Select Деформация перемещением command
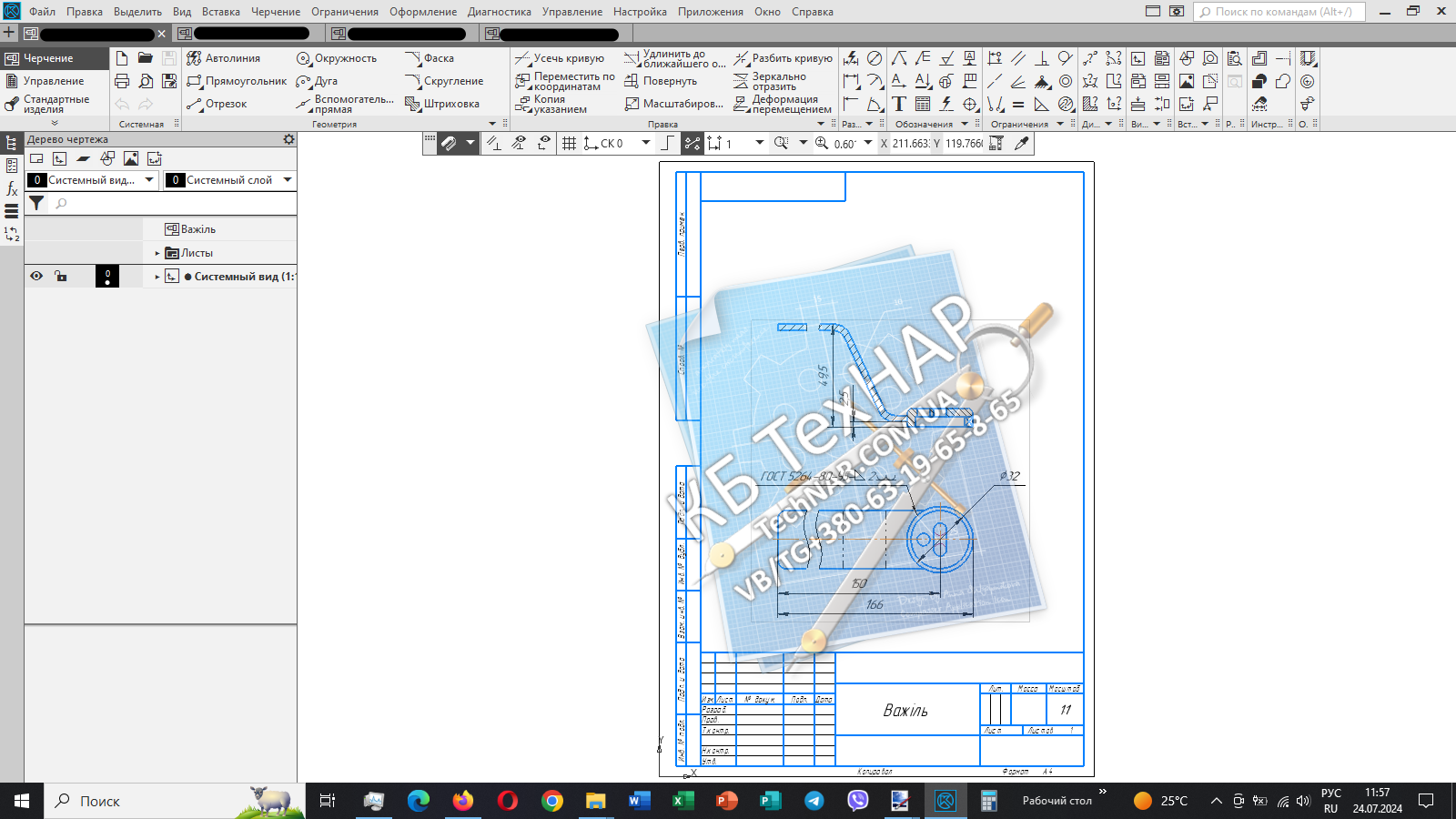The width and height of the screenshot is (1456, 819). [x=782, y=104]
